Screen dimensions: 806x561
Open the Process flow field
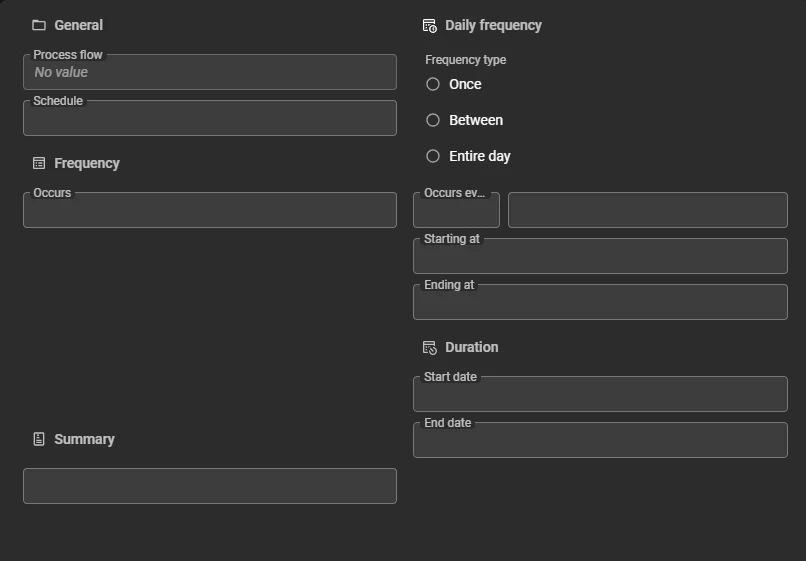point(210,73)
